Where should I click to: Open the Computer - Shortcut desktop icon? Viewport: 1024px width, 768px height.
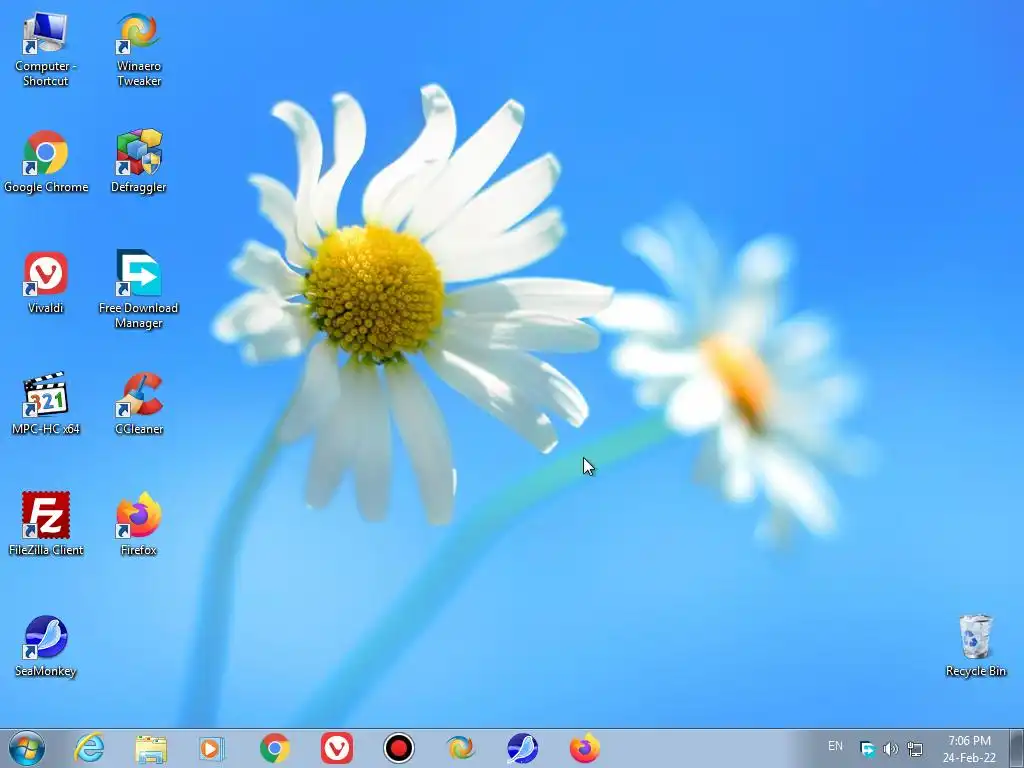click(45, 50)
